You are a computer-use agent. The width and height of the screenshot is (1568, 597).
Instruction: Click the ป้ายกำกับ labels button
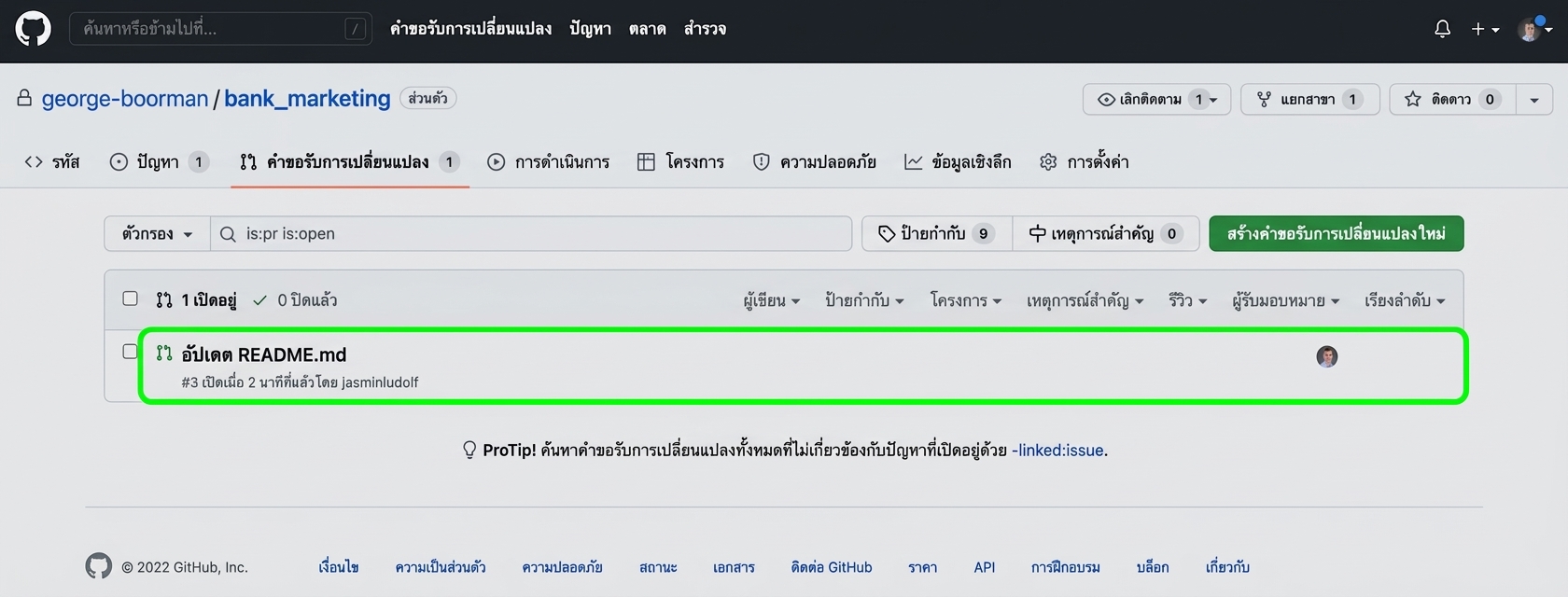[936, 233]
